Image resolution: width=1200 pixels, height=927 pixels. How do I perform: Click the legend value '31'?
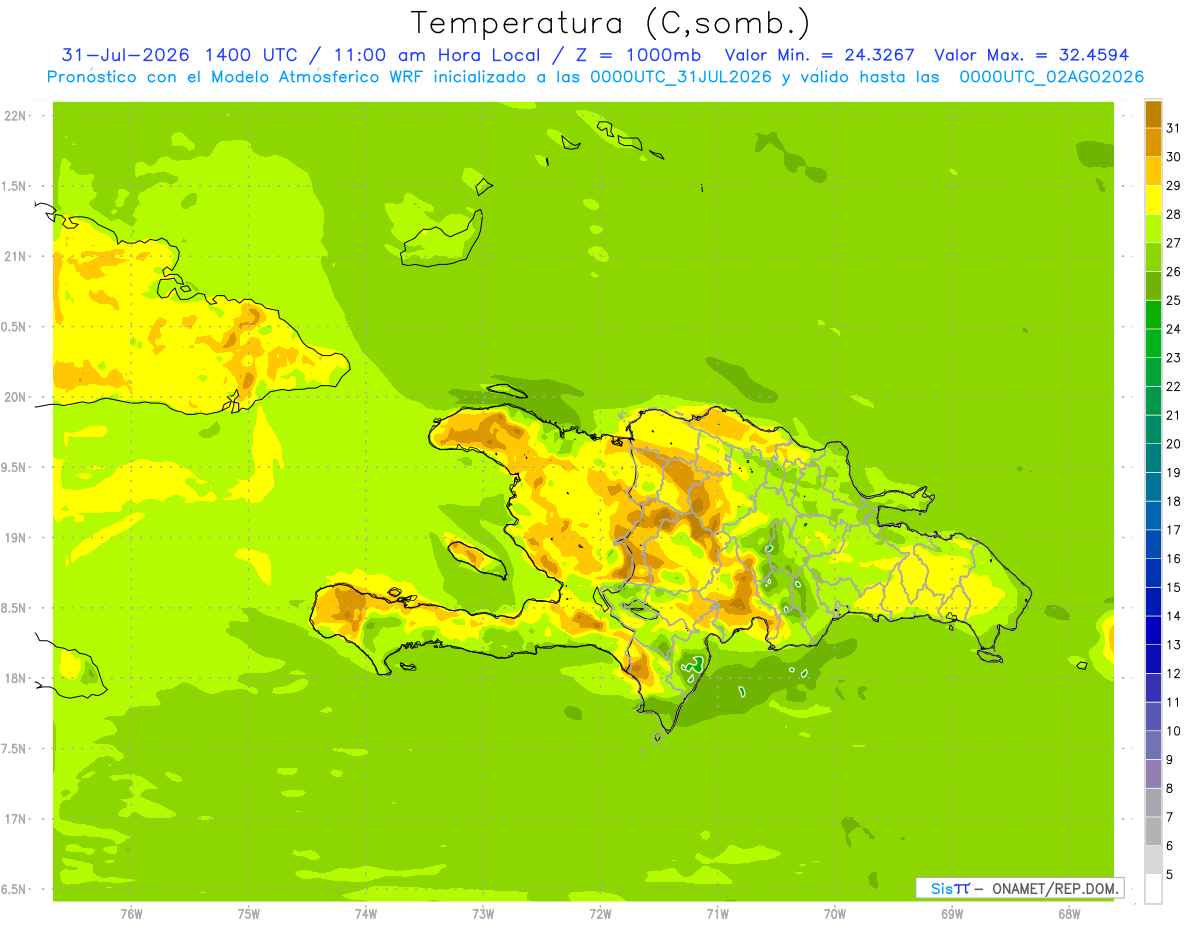pyautogui.click(x=1173, y=128)
